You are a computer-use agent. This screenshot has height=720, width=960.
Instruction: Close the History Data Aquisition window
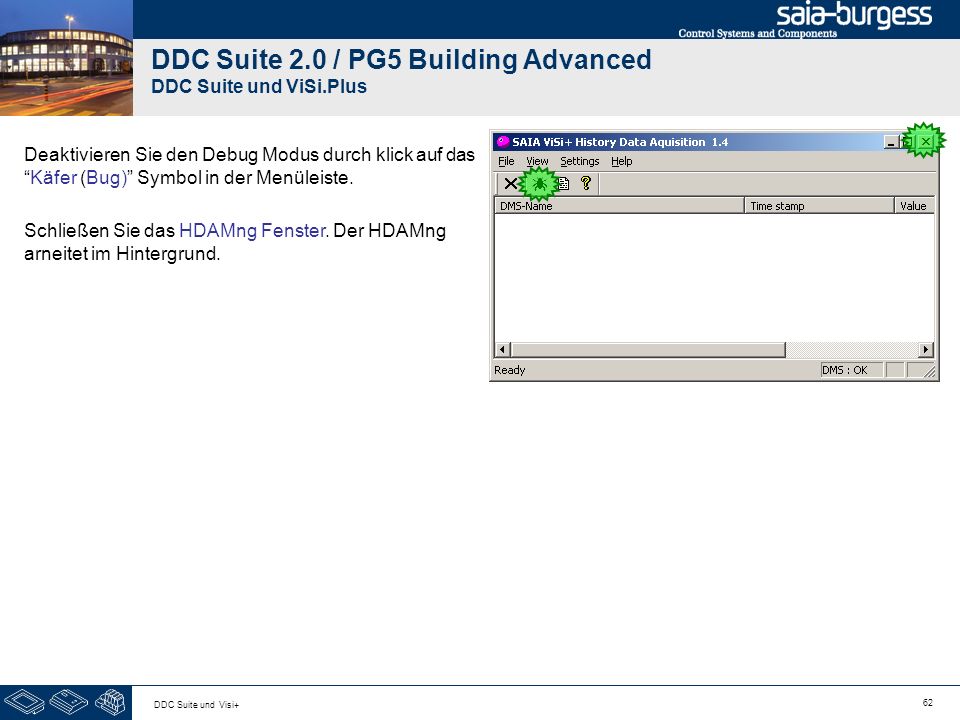click(x=925, y=141)
